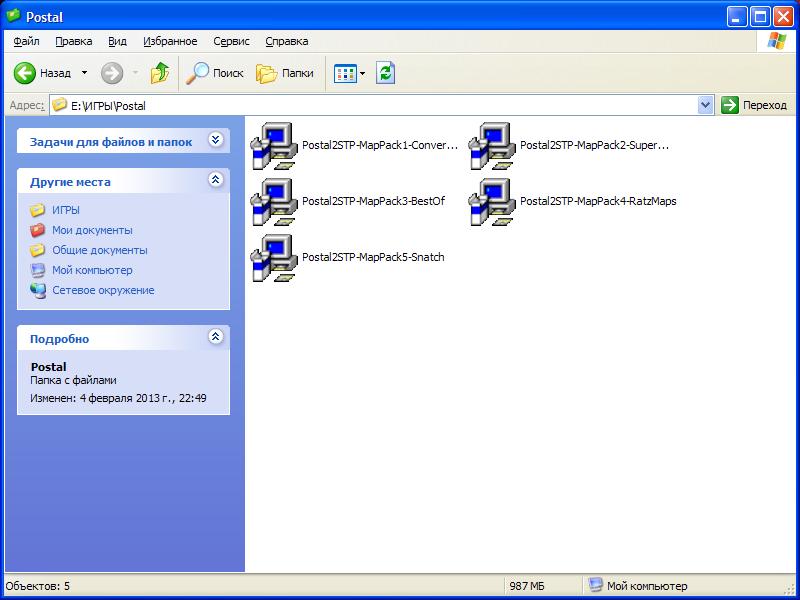Screen dimensions: 800x600
Task: Select the MapPack4-RatzMaps installer icon
Action: (492, 202)
